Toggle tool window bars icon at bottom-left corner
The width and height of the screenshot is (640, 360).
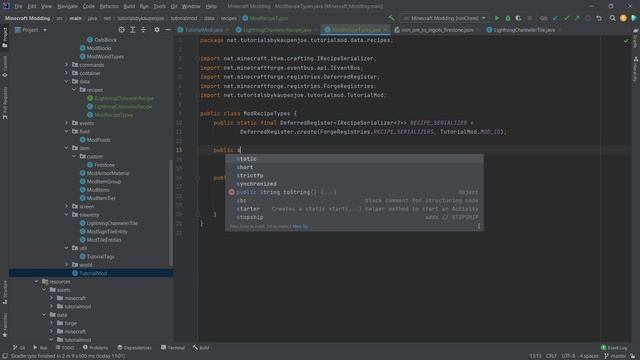[x=5, y=356]
